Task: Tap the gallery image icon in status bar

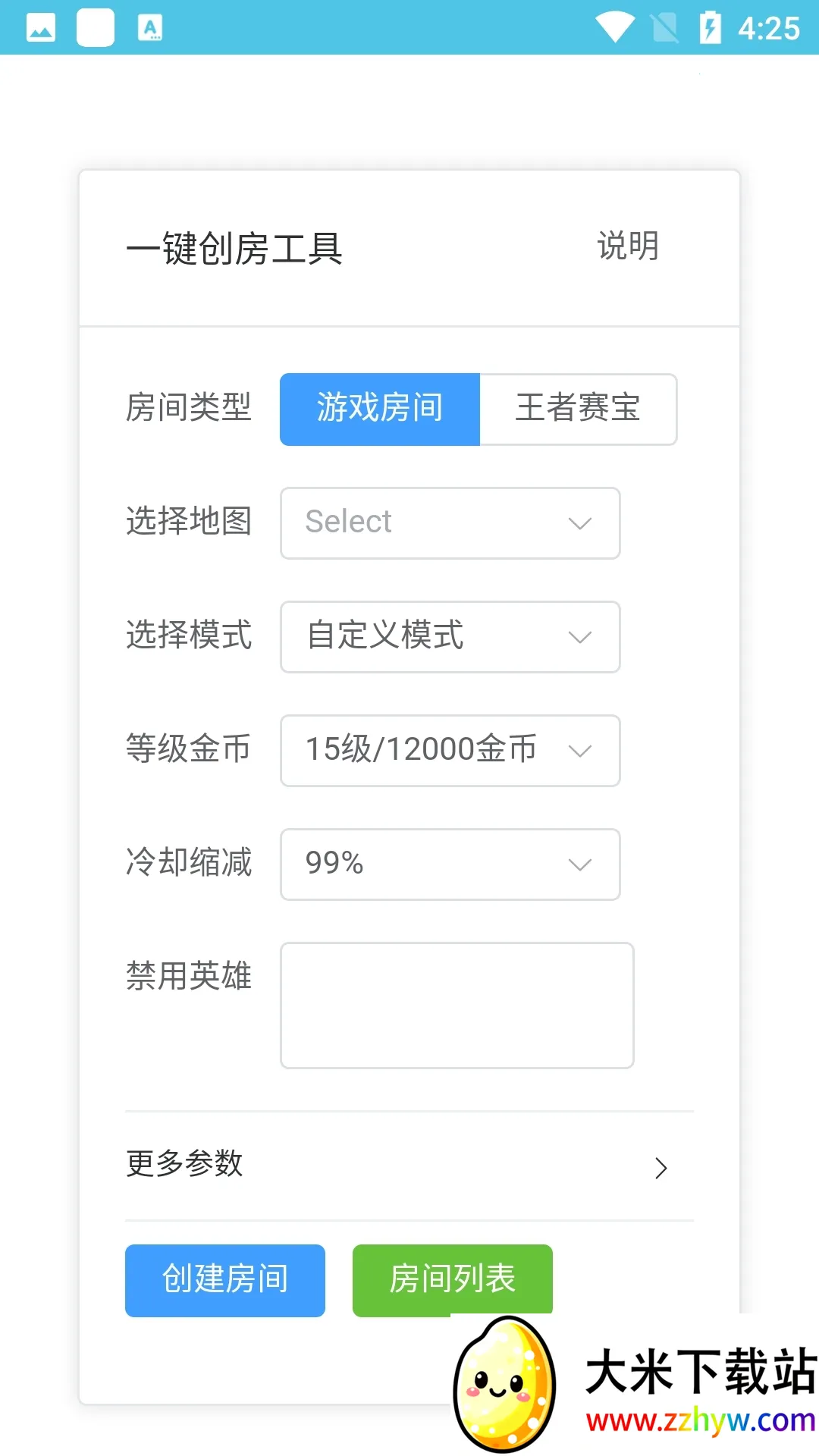Action: 41,28
